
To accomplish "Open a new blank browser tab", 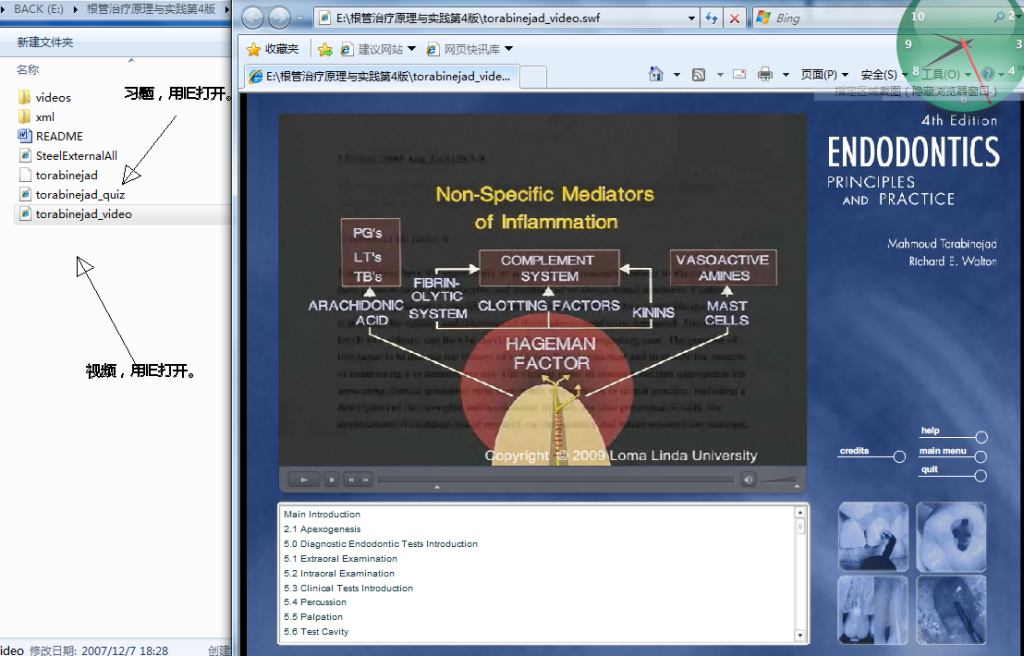I will click(533, 77).
